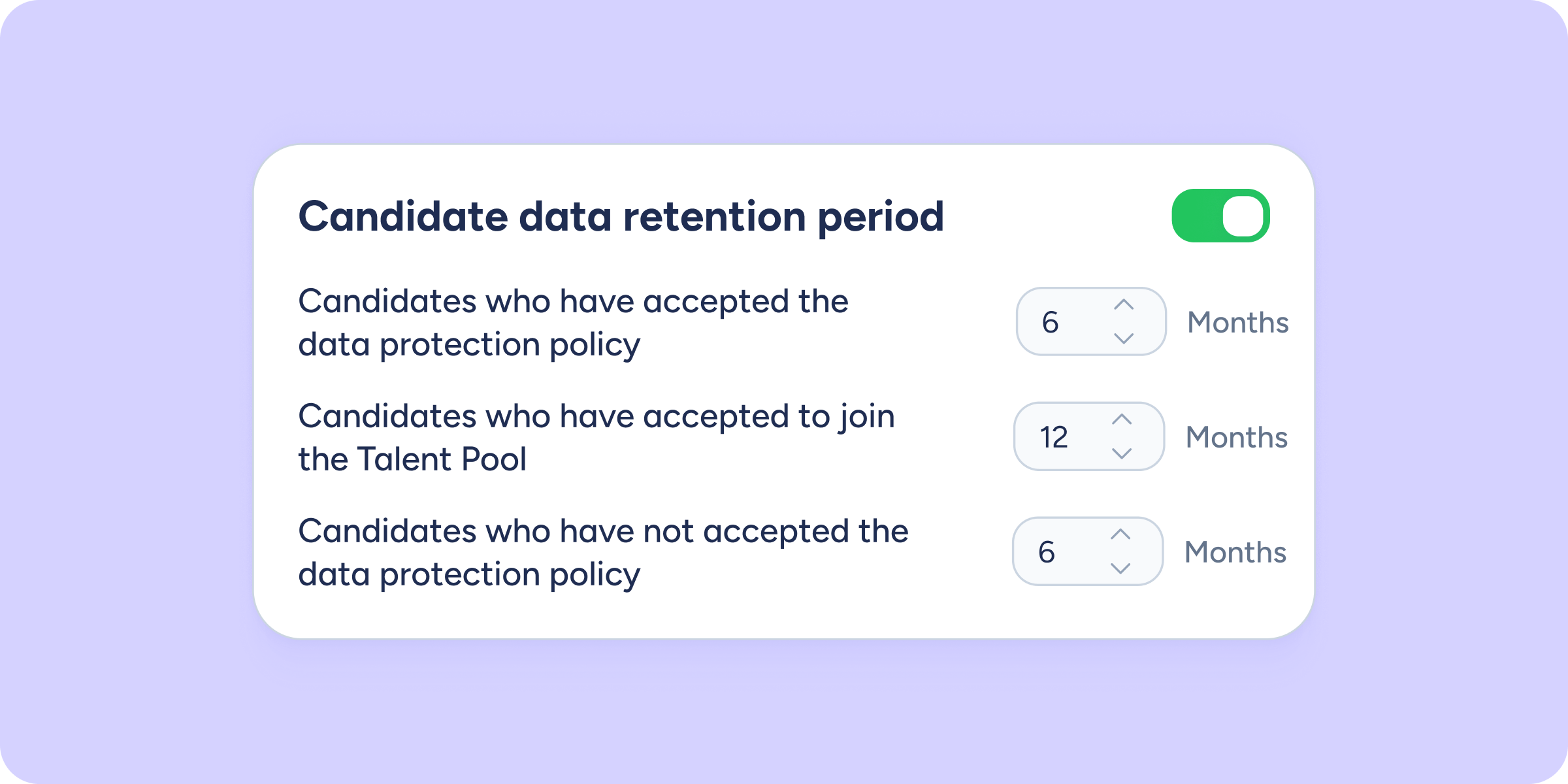Click Months label beside not accepted policy field

(1235, 552)
